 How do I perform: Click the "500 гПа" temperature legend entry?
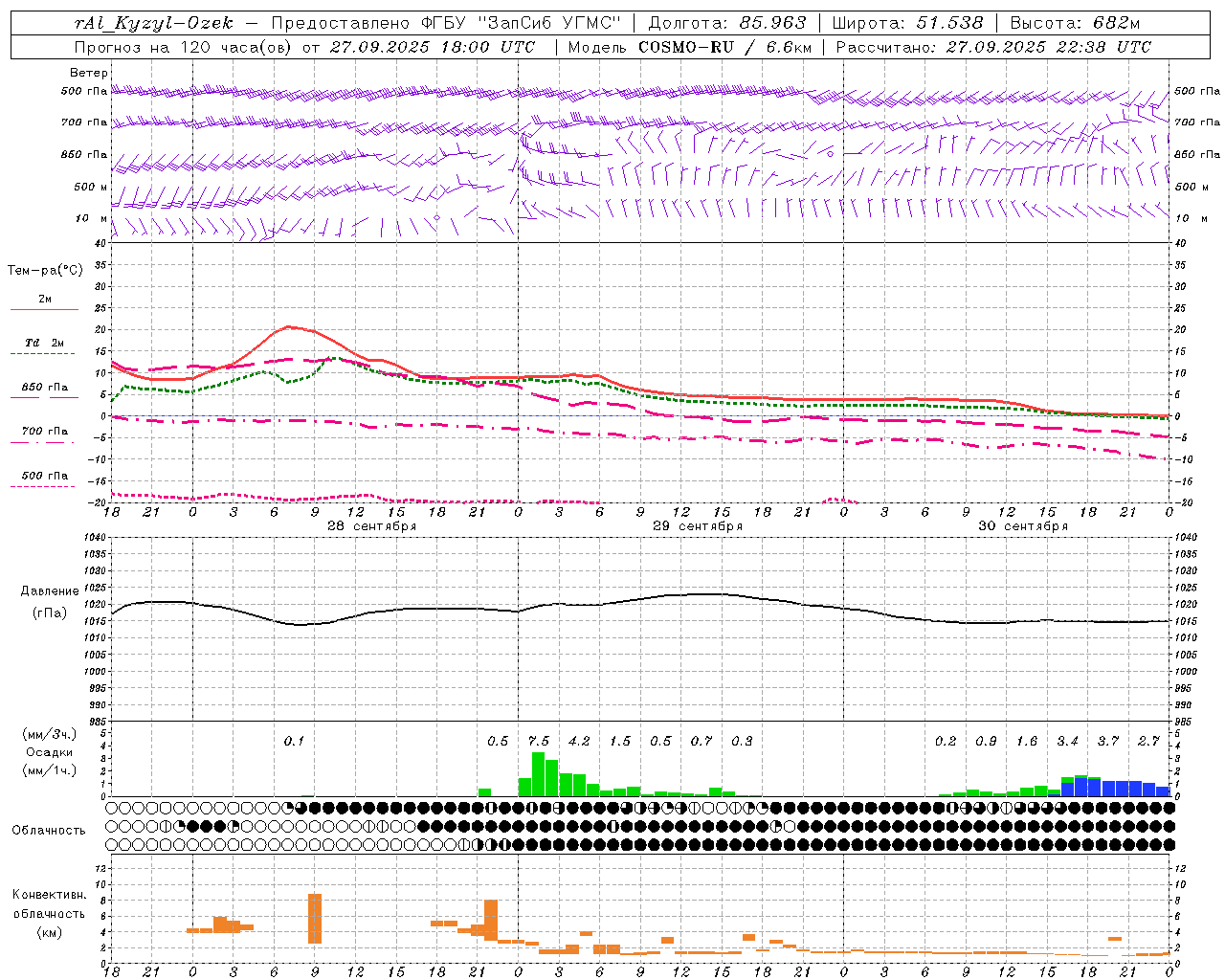(44, 476)
